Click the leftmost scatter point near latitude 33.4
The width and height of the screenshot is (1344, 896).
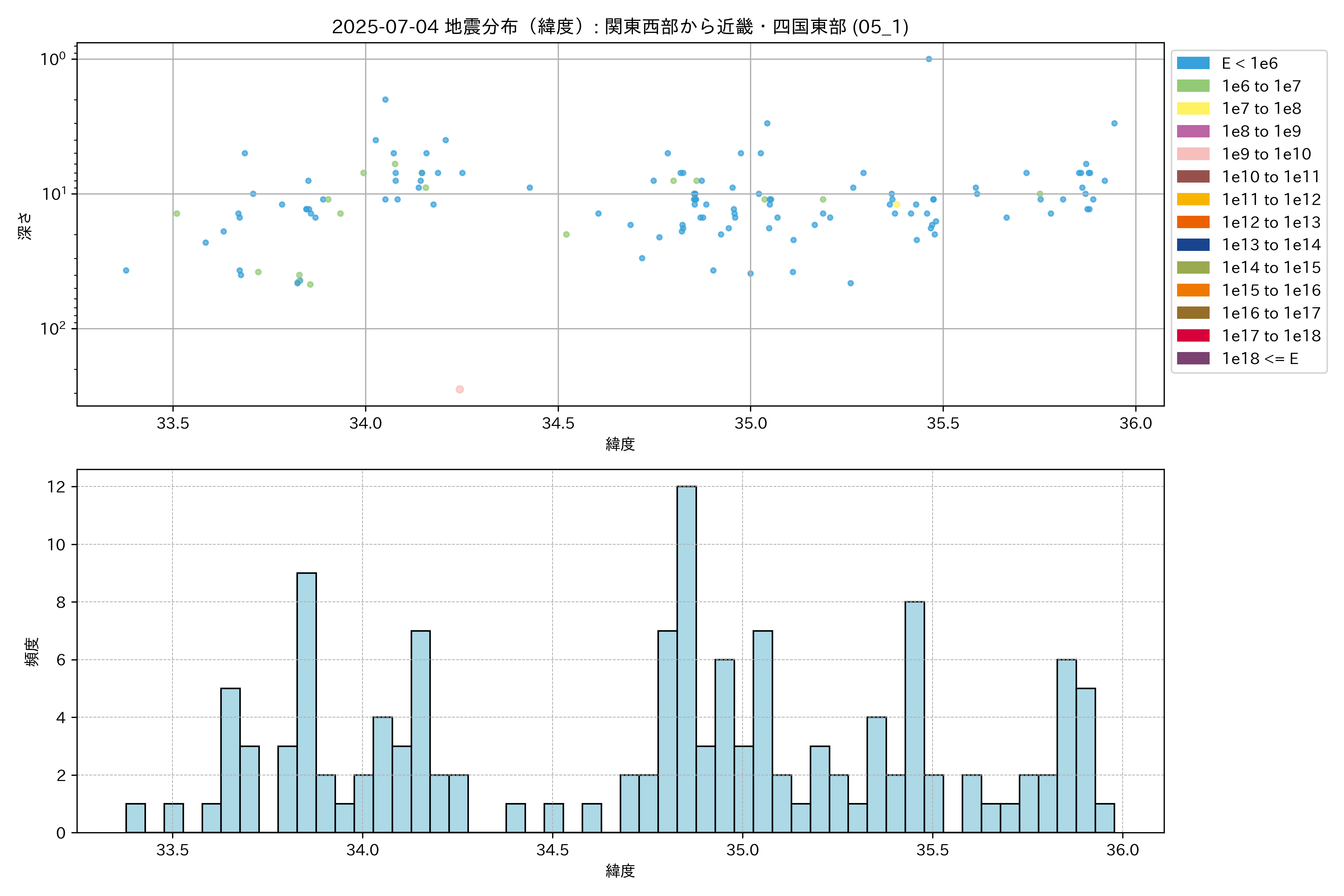coord(126,270)
